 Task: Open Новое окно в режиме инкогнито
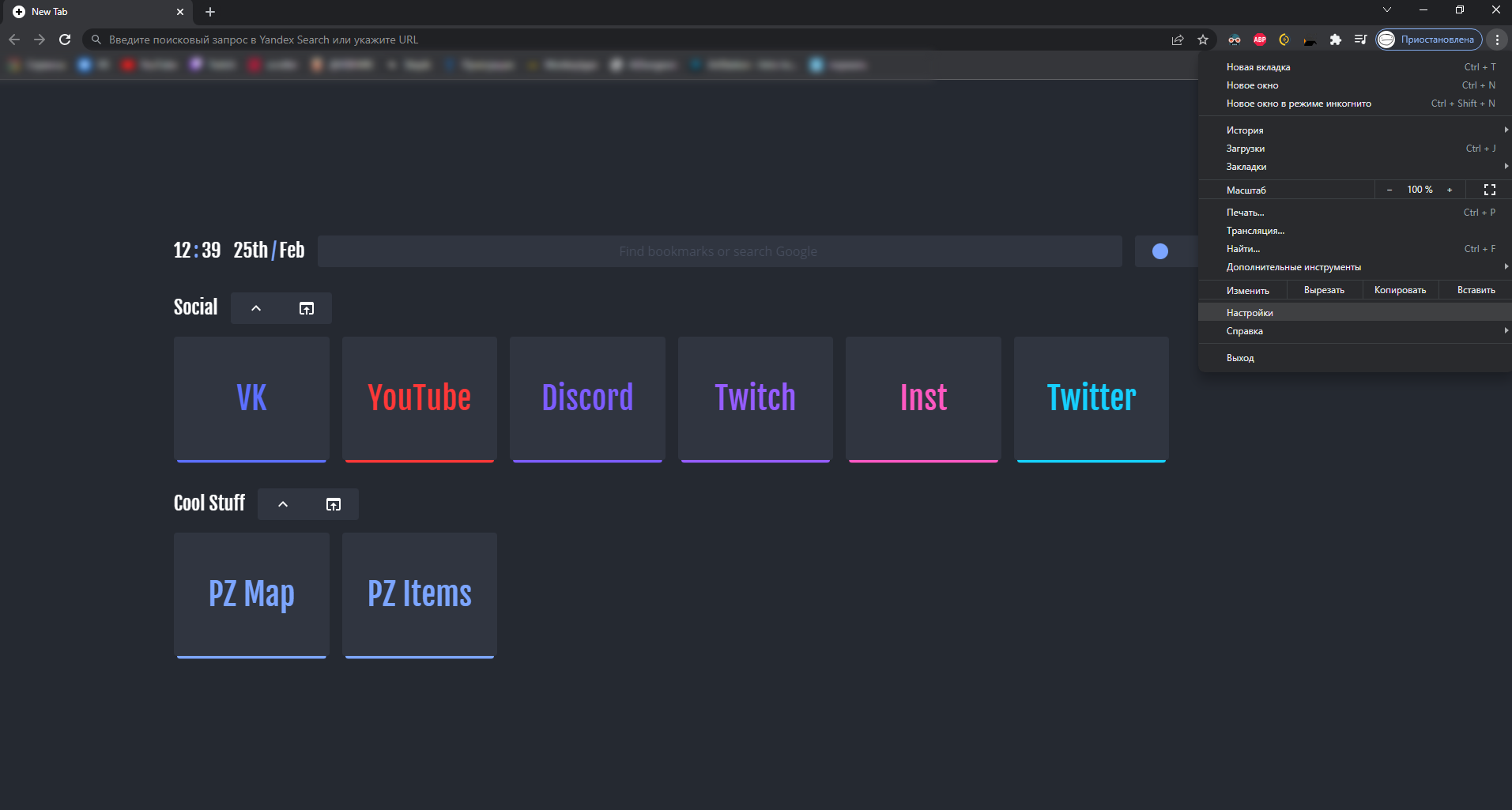(x=1355, y=104)
